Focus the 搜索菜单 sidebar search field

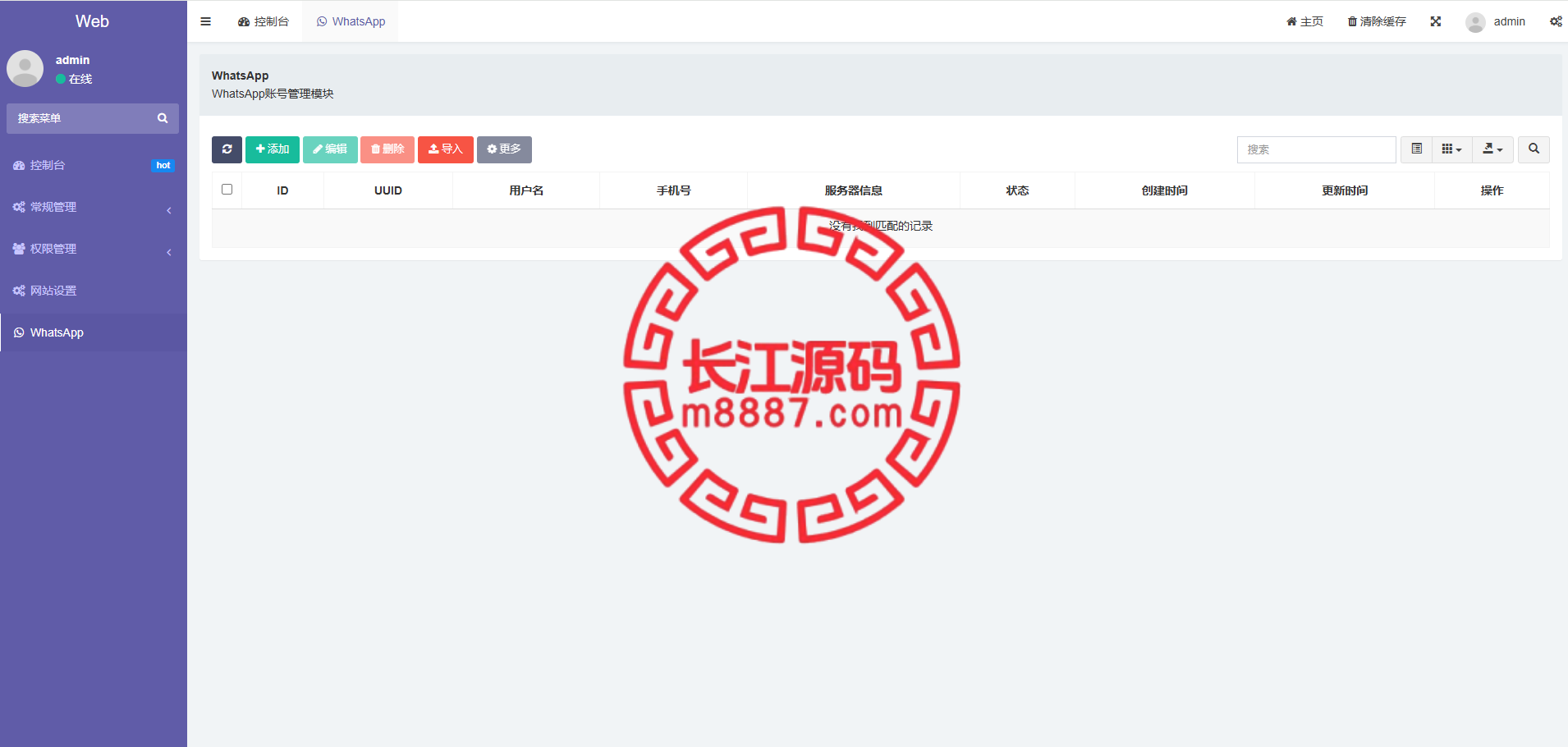(79, 118)
